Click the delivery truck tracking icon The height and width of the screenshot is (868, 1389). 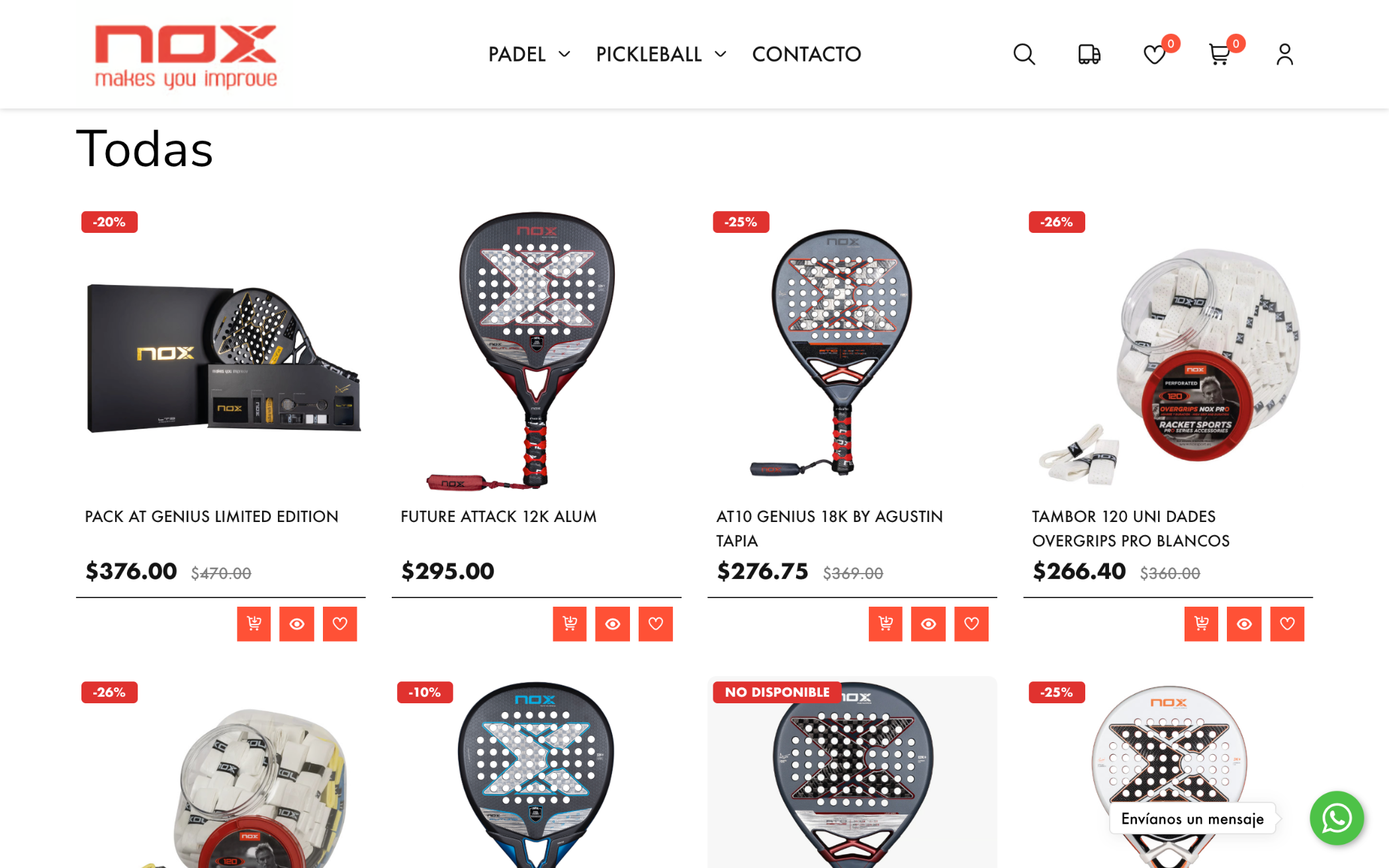point(1089,54)
